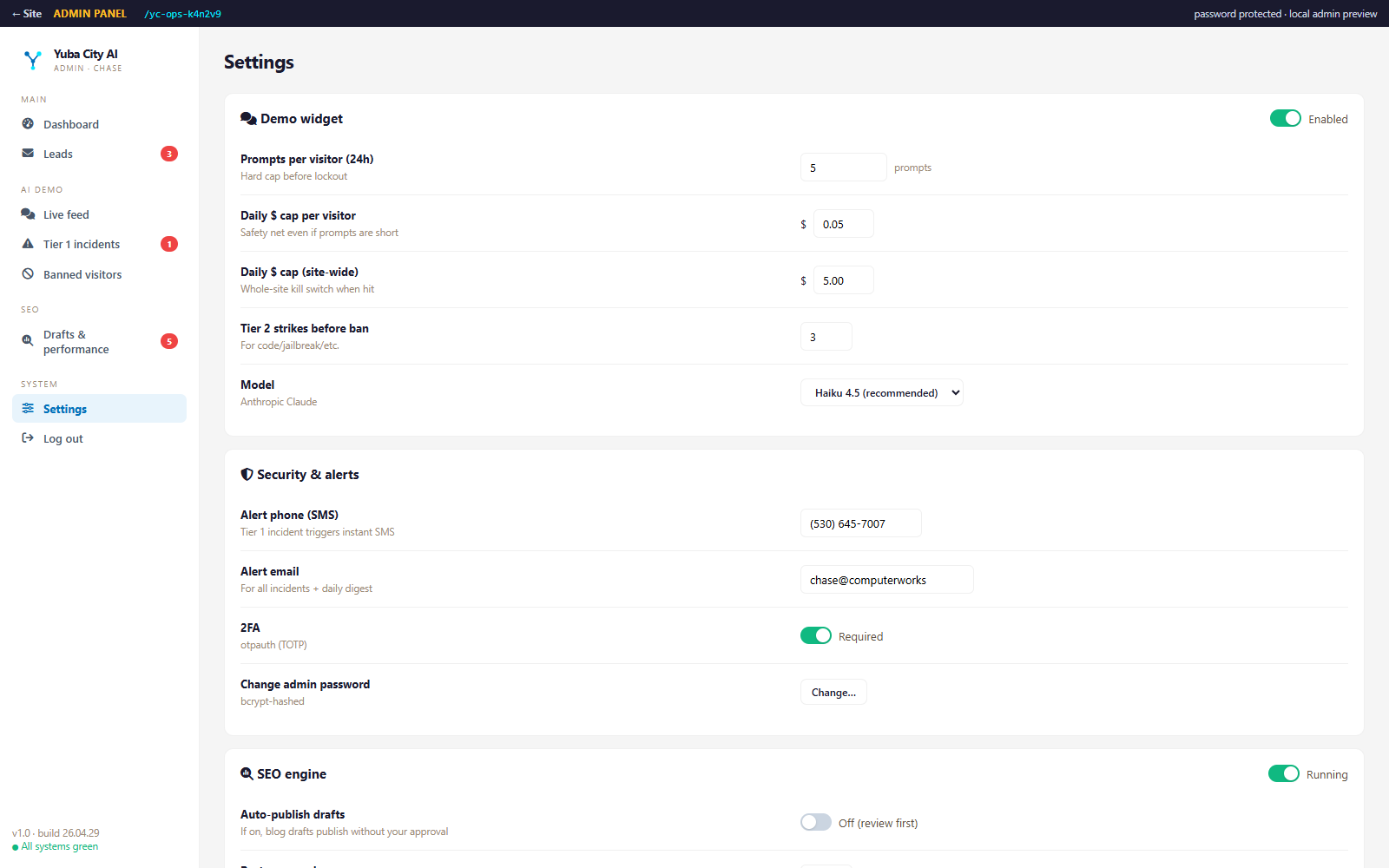
Task: Click the site-wide daily $ cap field
Action: [844, 280]
